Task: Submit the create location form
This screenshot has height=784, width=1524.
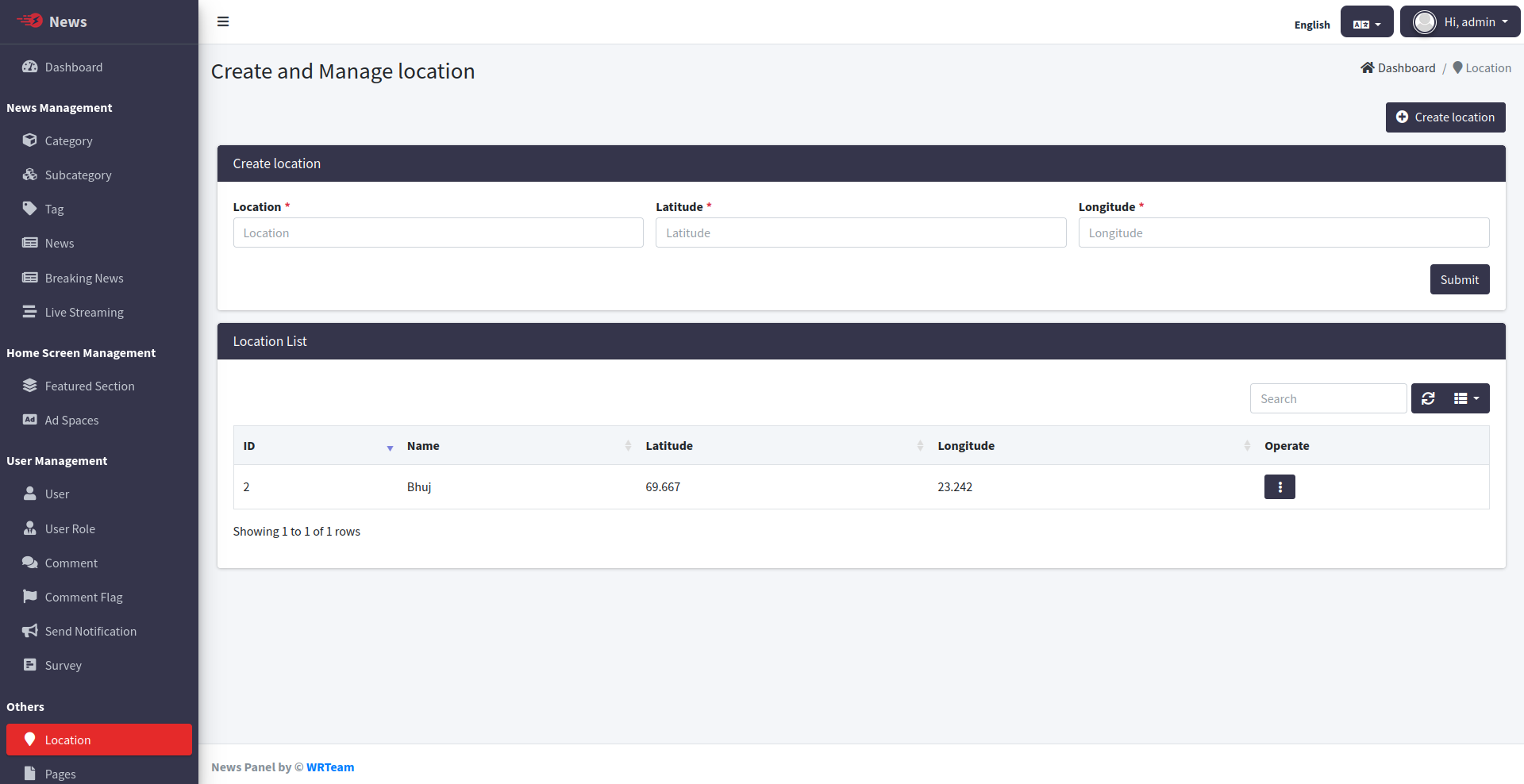Action: click(x=1459, y=279)
